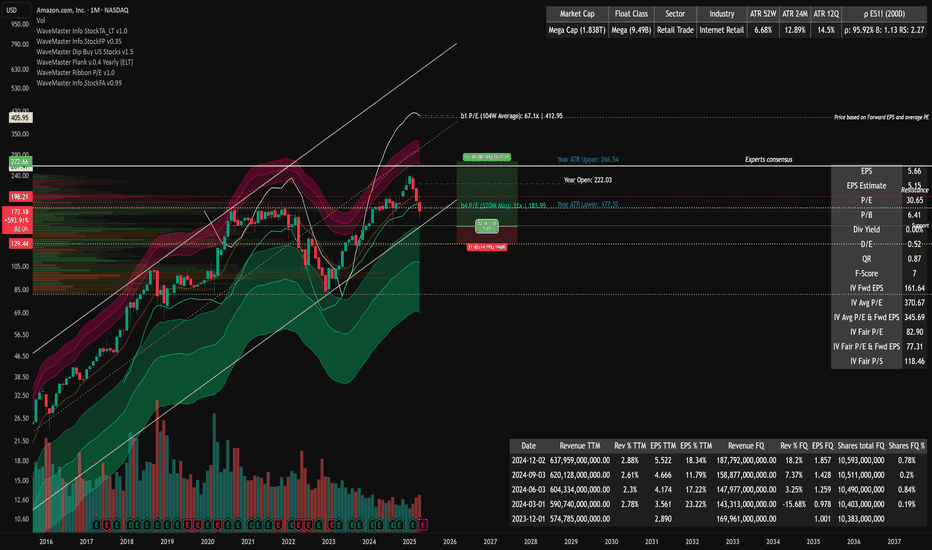Click the 2025 label on time axis
932x550 pixels.
[409, 542]
